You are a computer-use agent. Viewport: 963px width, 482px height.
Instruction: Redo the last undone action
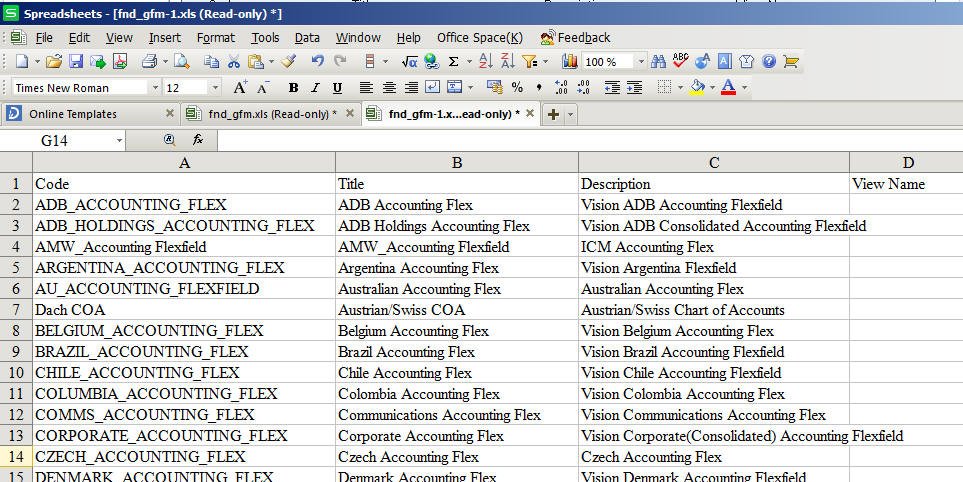340,61
